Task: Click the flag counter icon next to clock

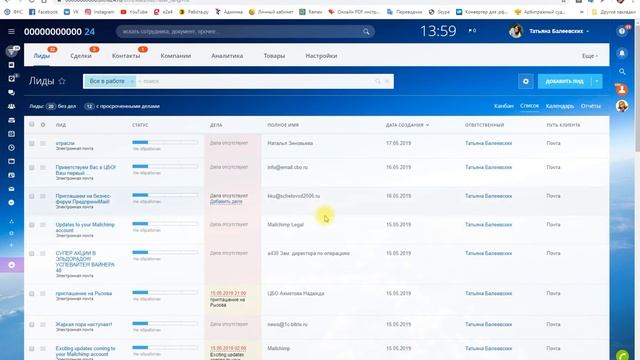Action: (472, 31)
